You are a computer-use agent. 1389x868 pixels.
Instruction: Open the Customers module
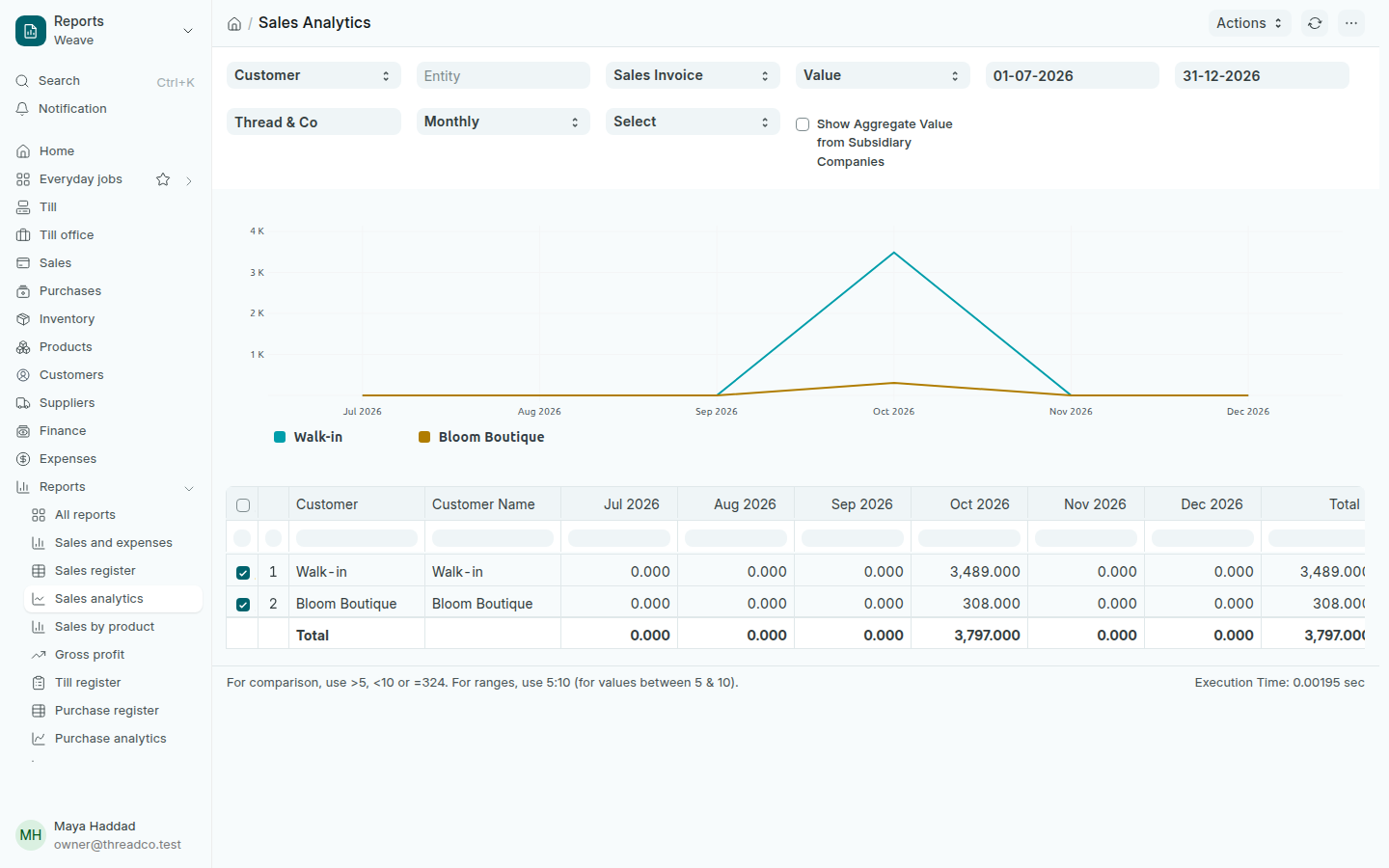pos(105,375)
